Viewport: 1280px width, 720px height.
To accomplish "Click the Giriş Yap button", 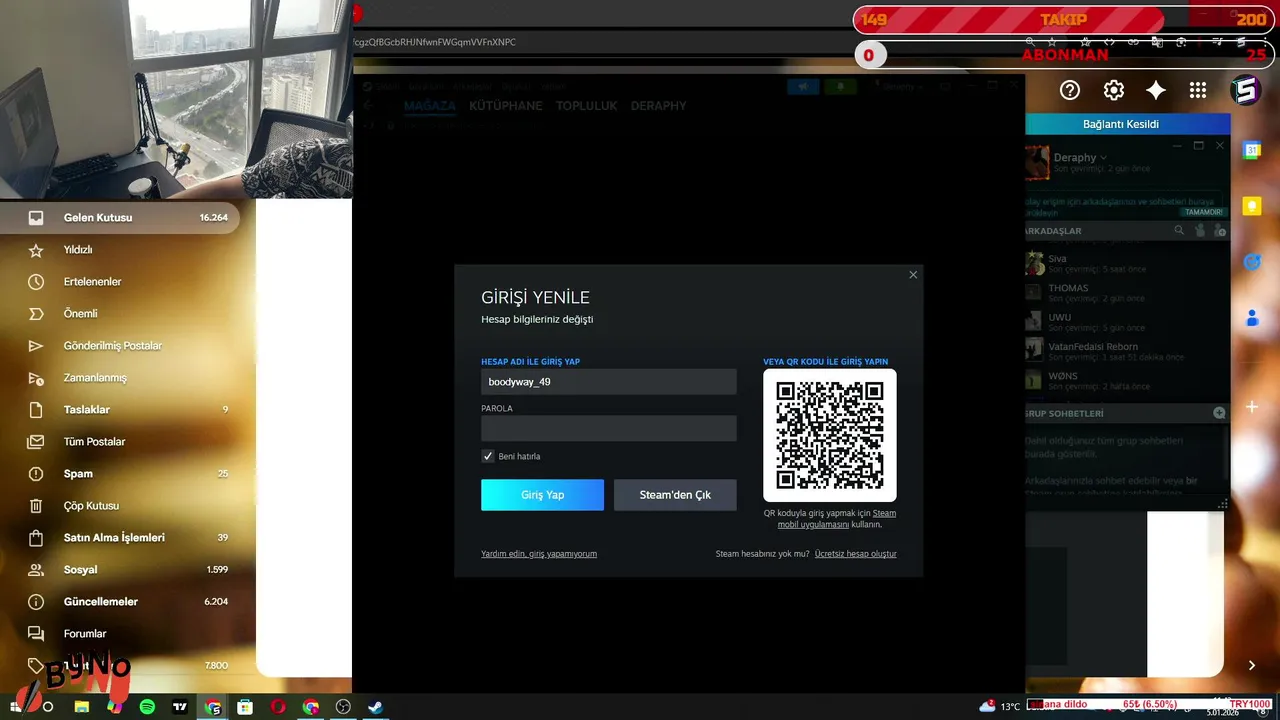I will [542, 495].
